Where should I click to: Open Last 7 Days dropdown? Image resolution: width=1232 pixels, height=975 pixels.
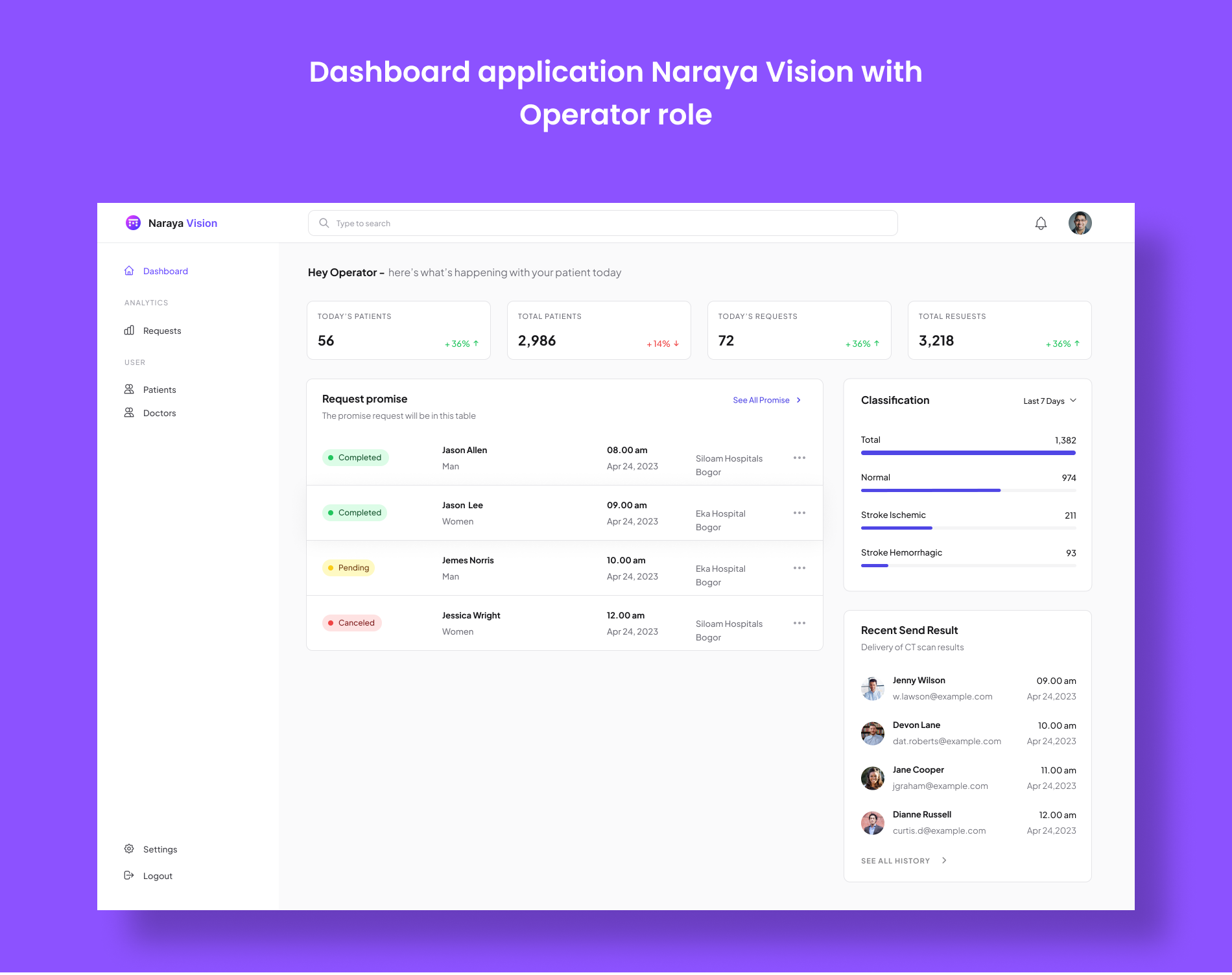[1050, 401]
